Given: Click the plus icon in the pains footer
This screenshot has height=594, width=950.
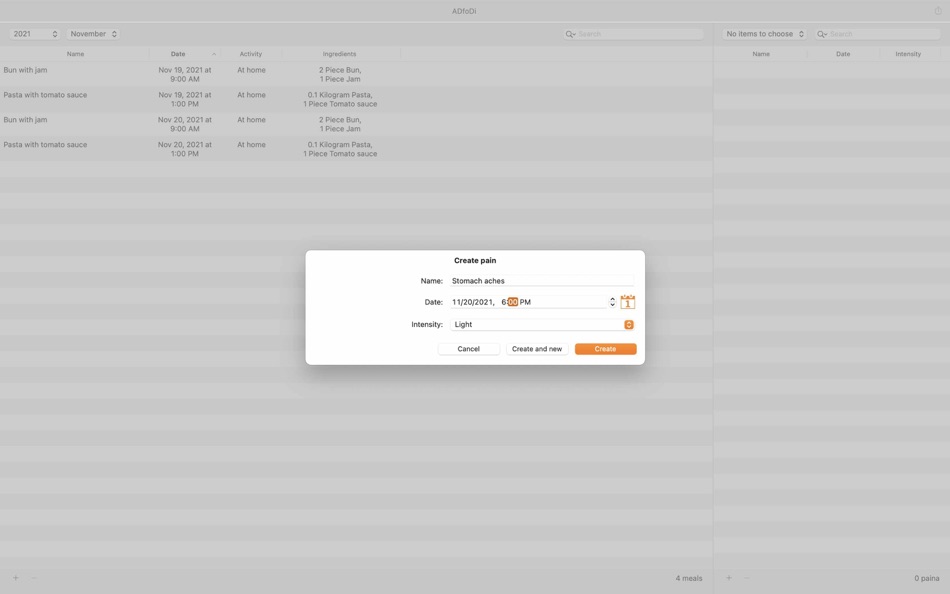Looking at the screenshot, I should coord(729,578).
